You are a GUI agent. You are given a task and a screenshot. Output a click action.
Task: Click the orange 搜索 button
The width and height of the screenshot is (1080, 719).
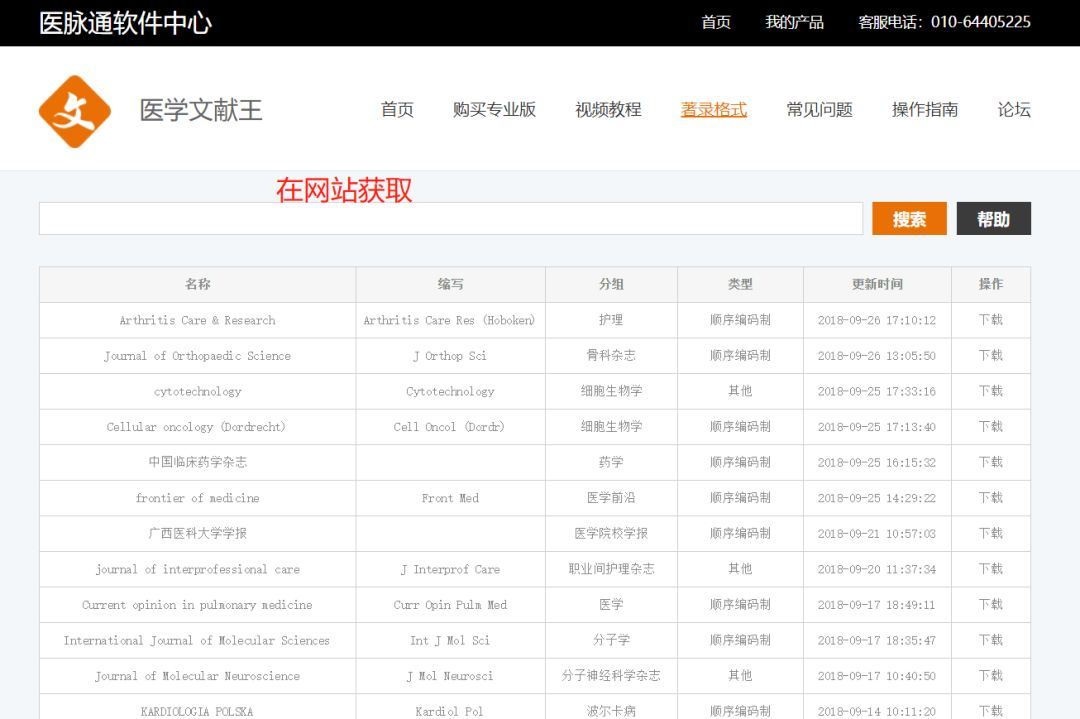click(909, 218)
